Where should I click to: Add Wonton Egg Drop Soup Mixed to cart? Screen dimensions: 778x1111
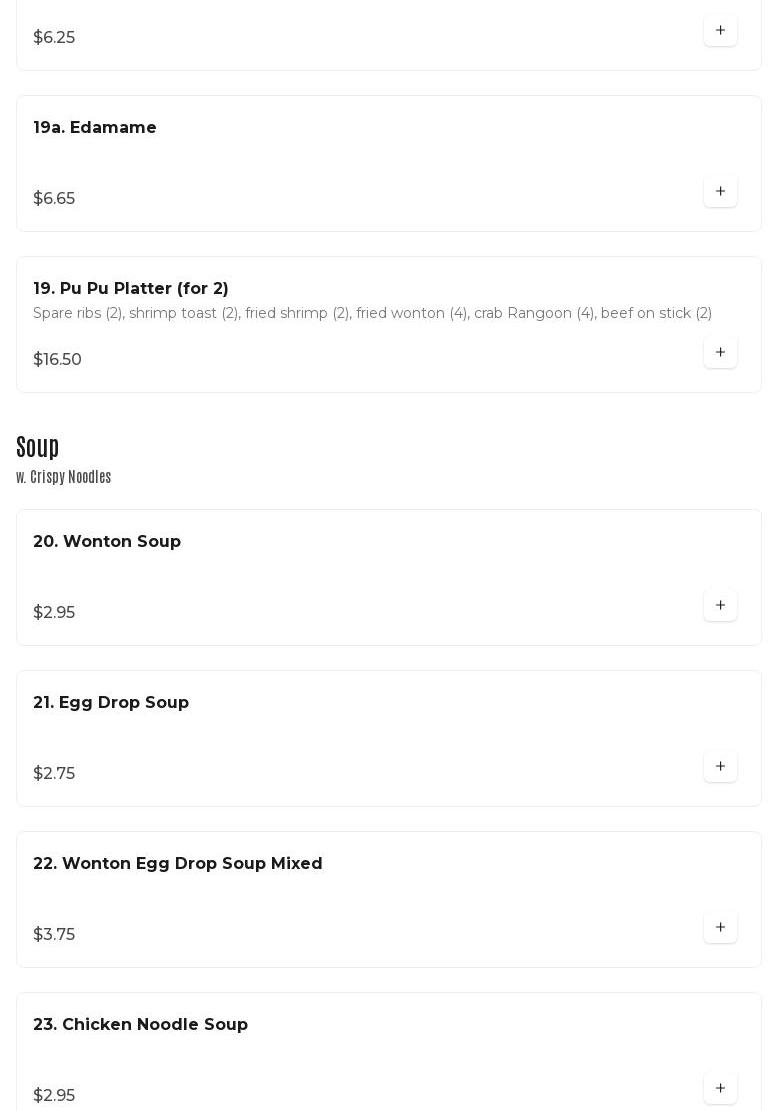(720, 927)
